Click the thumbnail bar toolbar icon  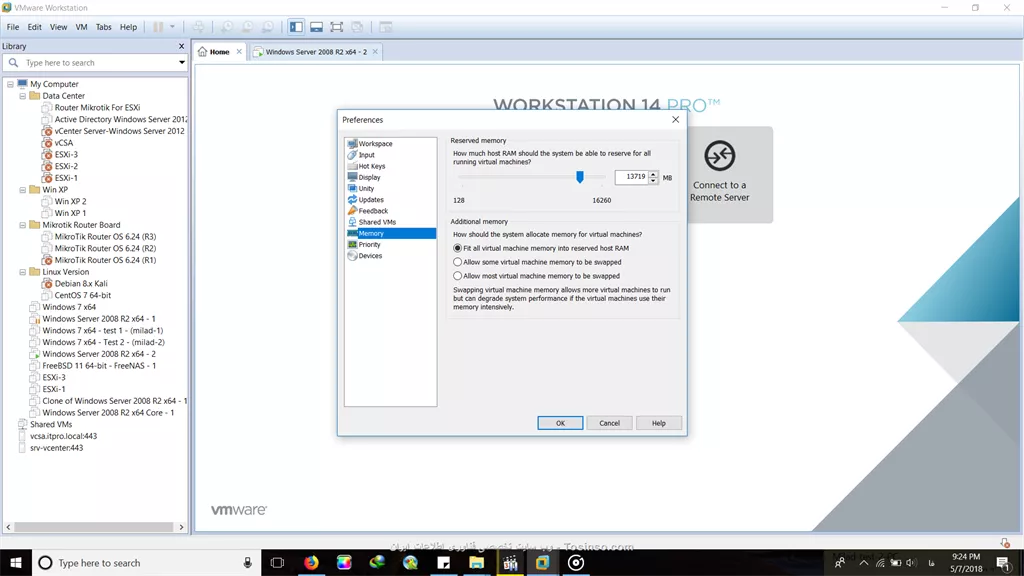tap(316, 27)
